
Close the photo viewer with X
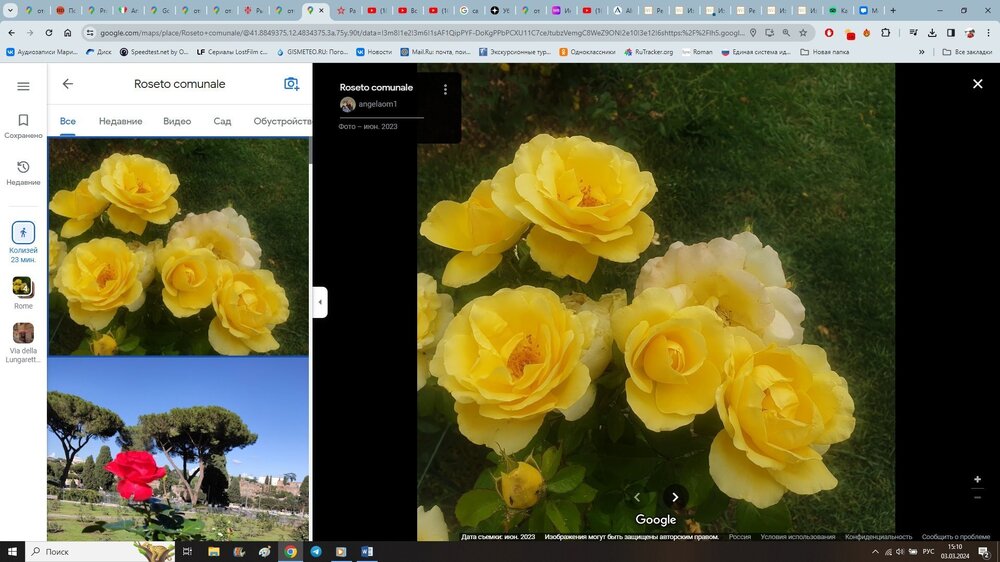point(977,84)
